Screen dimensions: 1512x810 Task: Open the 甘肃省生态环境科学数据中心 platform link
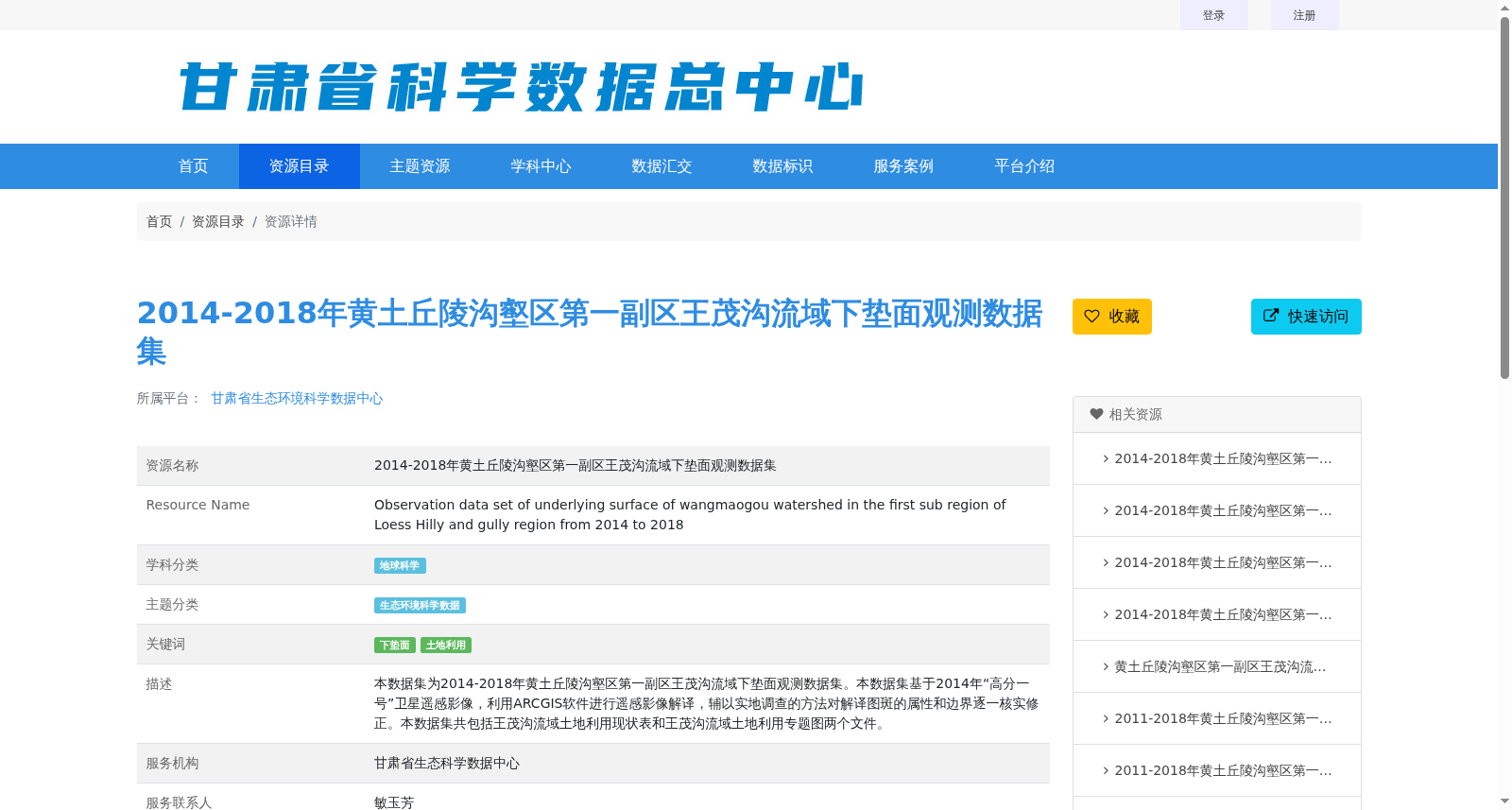coord(297,399)
